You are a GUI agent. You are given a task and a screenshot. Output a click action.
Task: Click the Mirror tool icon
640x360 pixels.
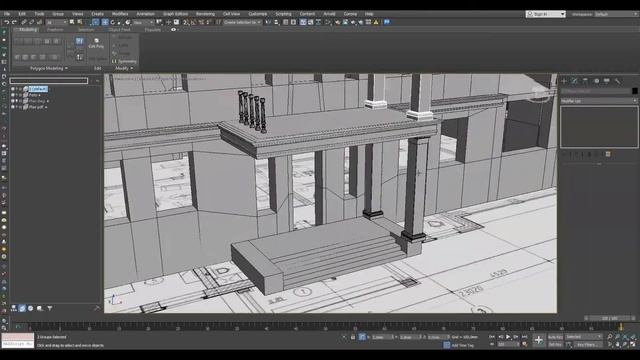click(268, 22)
